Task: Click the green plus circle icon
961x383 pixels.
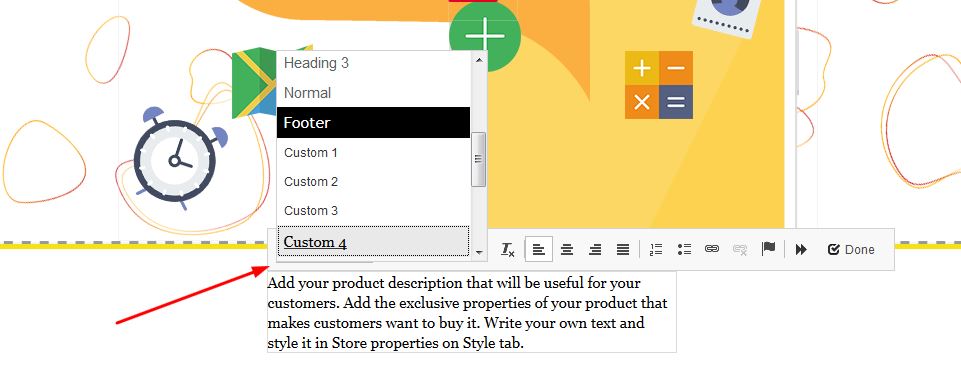Action: (485, 36)
